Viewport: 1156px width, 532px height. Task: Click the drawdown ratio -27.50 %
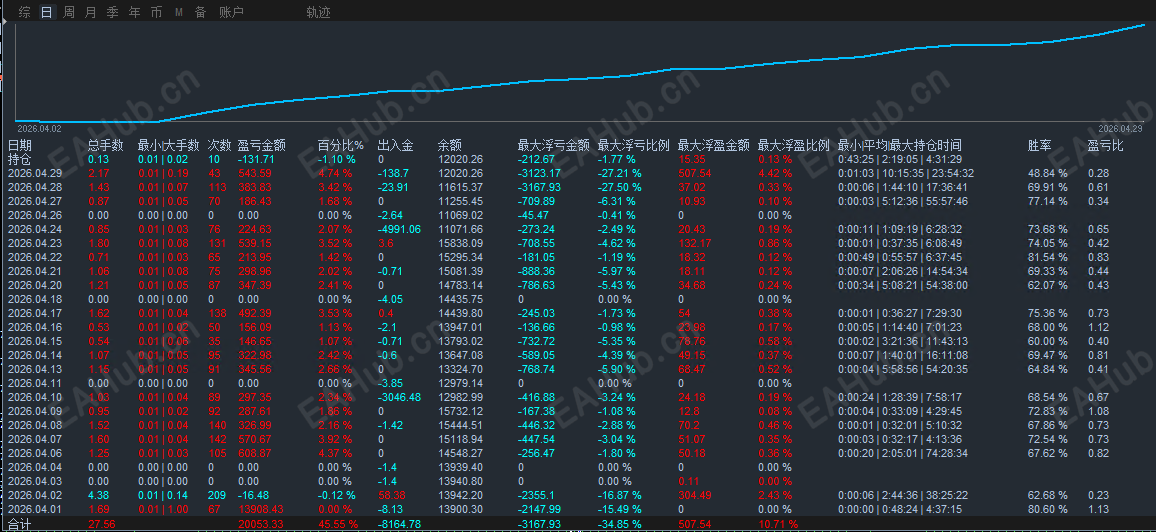(x=619, y=187)
